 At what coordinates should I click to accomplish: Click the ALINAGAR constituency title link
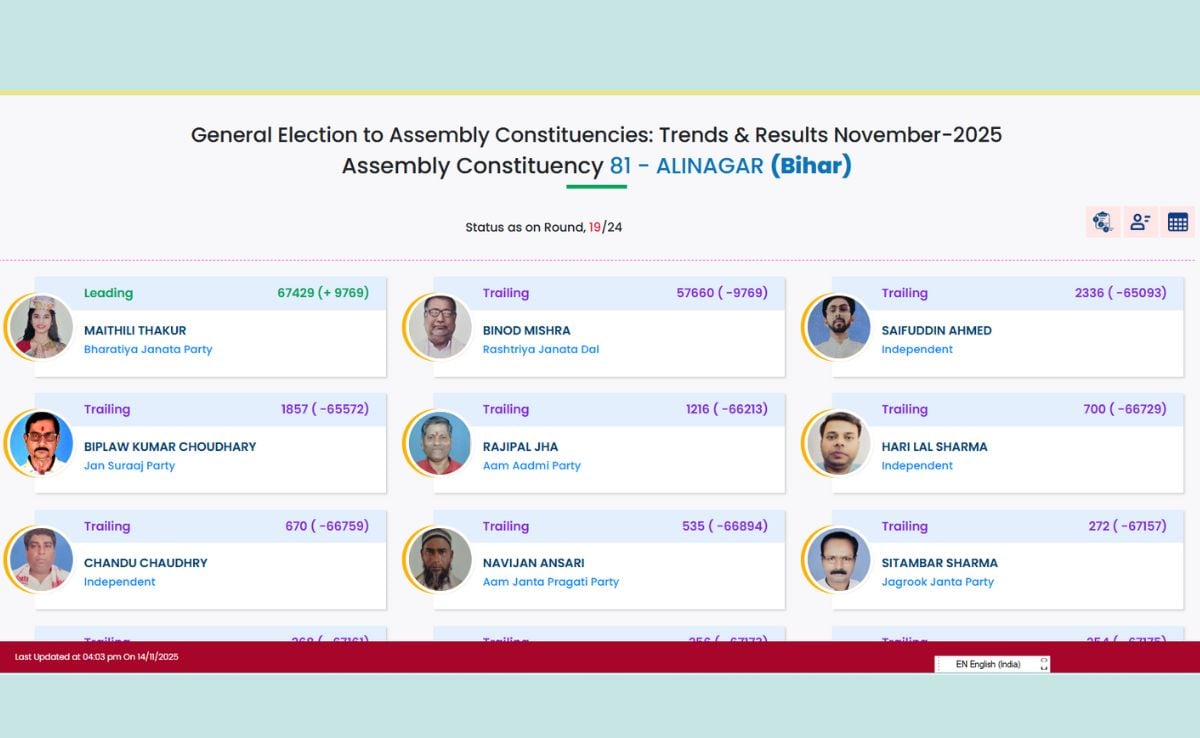coord(709,166)
